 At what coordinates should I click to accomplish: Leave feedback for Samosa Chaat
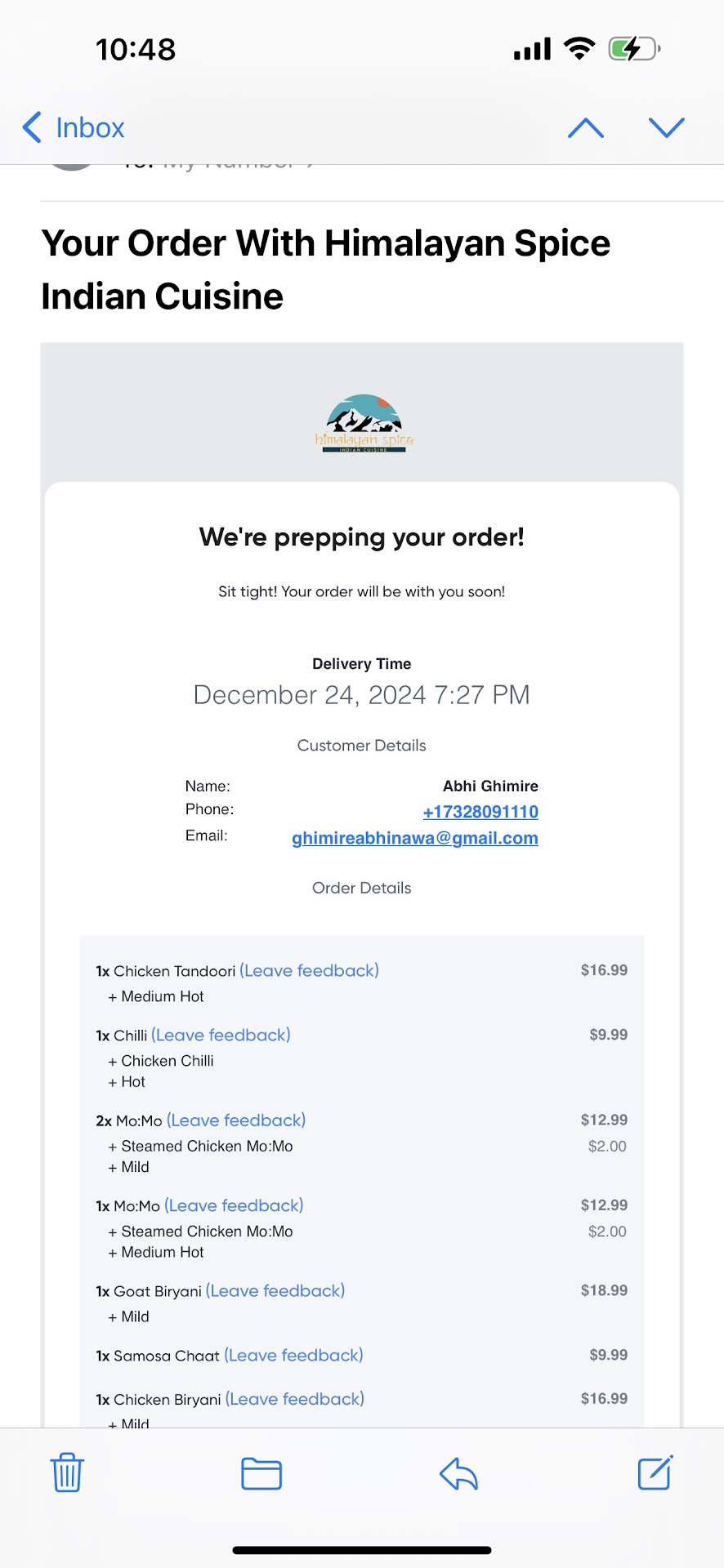point(293,1355)
